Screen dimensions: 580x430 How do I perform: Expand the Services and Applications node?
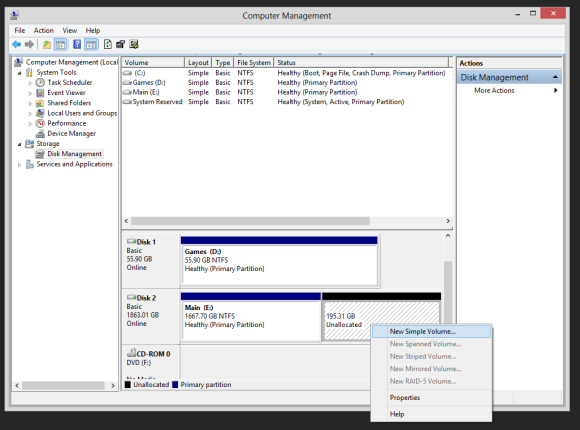click(x=20, y=165)
